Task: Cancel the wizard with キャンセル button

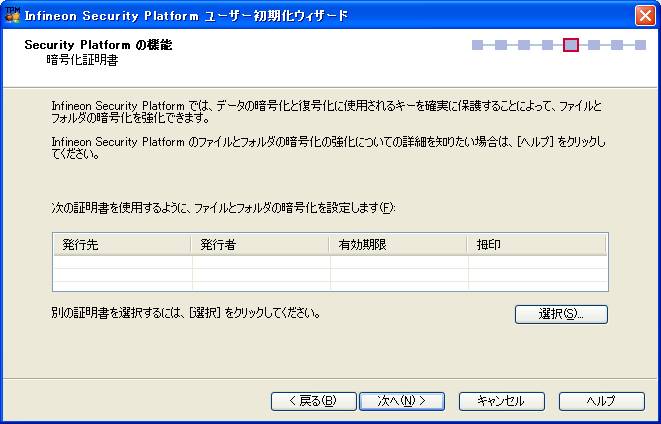Action: pos(502,401)
